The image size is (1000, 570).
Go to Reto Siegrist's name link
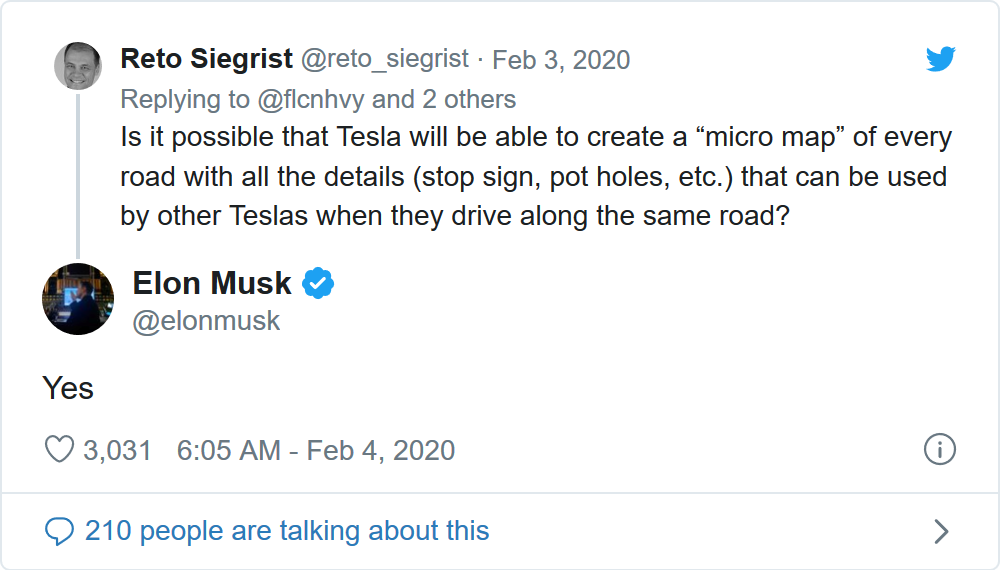point(206,60)
